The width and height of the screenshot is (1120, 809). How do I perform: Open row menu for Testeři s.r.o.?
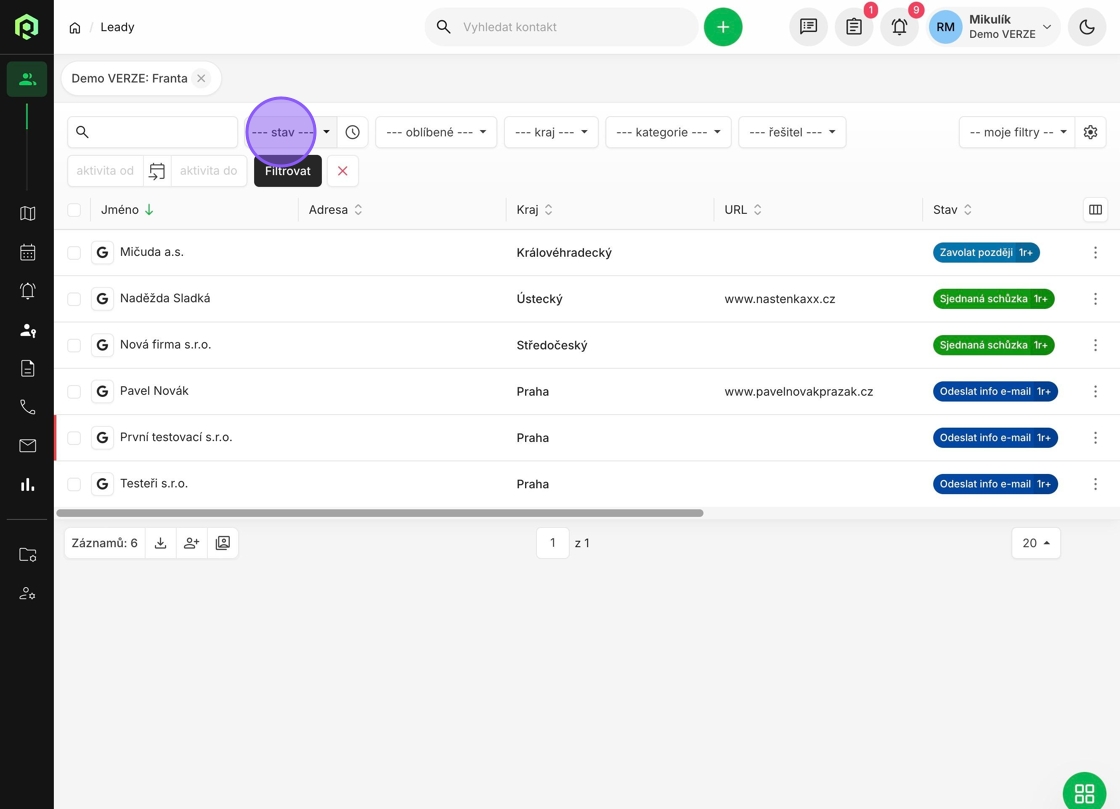coord(1095,484)
